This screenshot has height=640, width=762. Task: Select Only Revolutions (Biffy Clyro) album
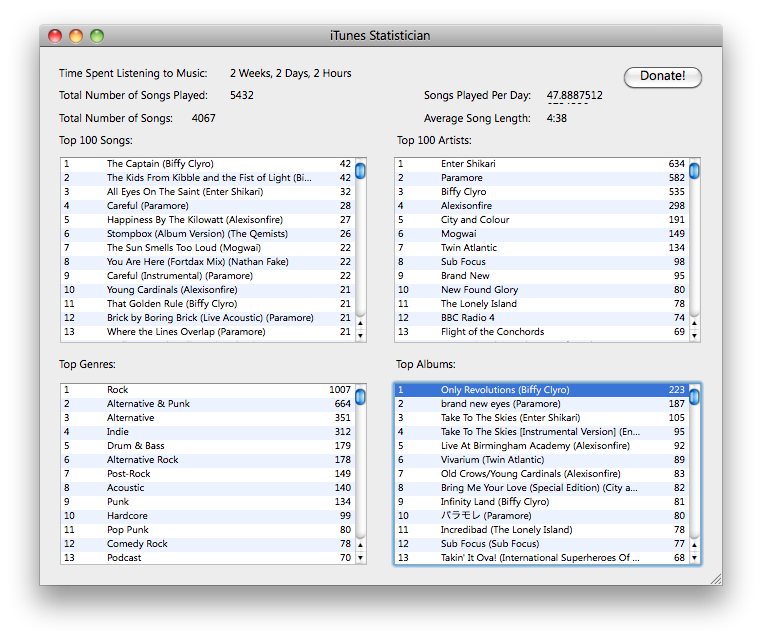tap(542, 390)
